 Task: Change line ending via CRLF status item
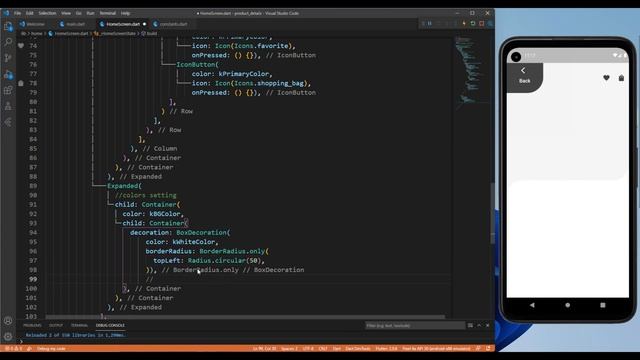click(323, 349)
